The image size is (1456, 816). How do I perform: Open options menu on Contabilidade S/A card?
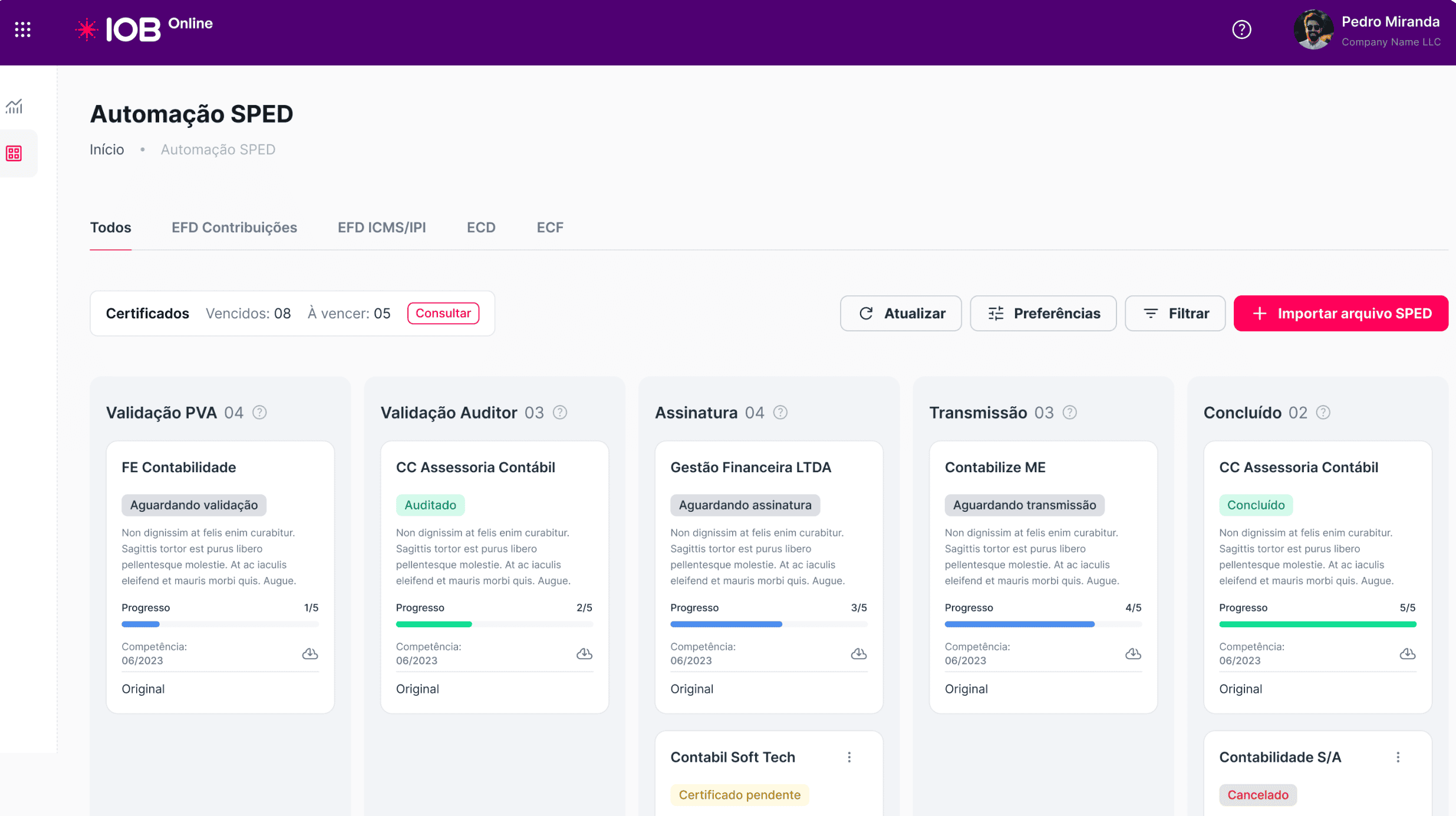[1398, 757]
